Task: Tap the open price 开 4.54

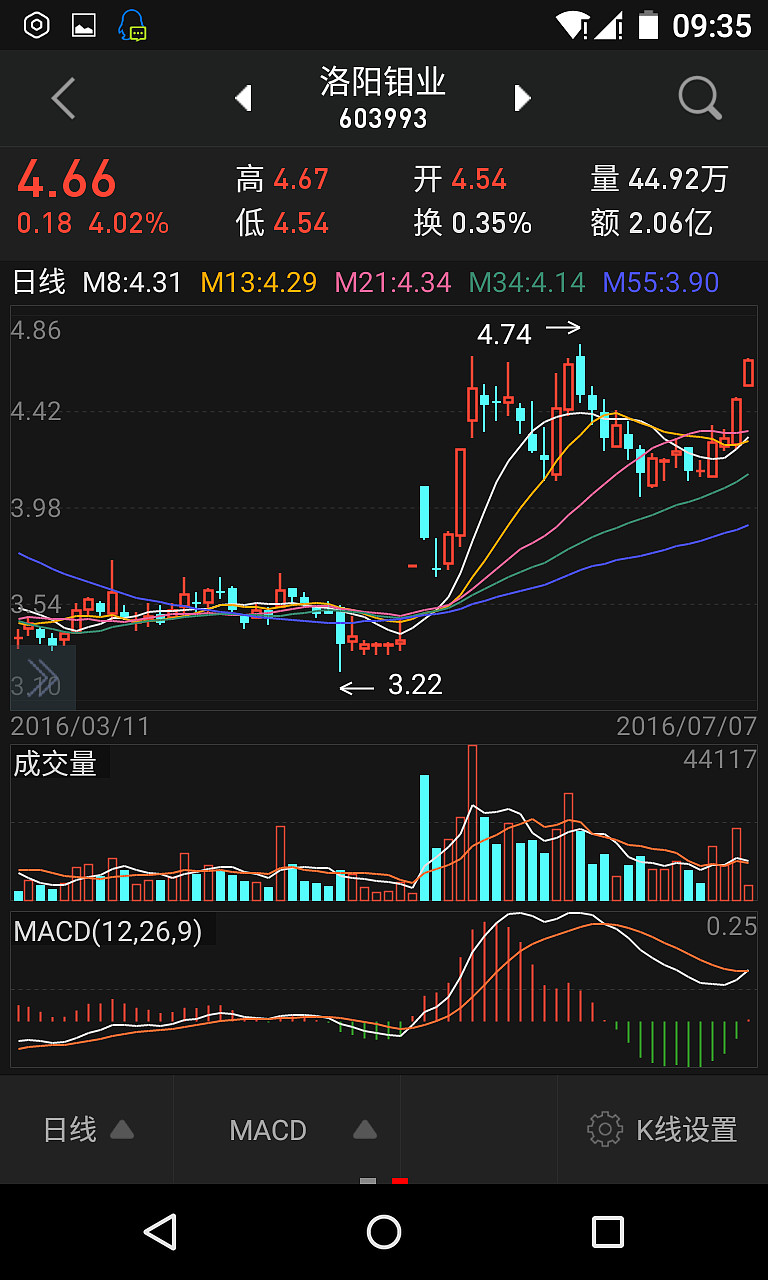Action: (460, 180)
